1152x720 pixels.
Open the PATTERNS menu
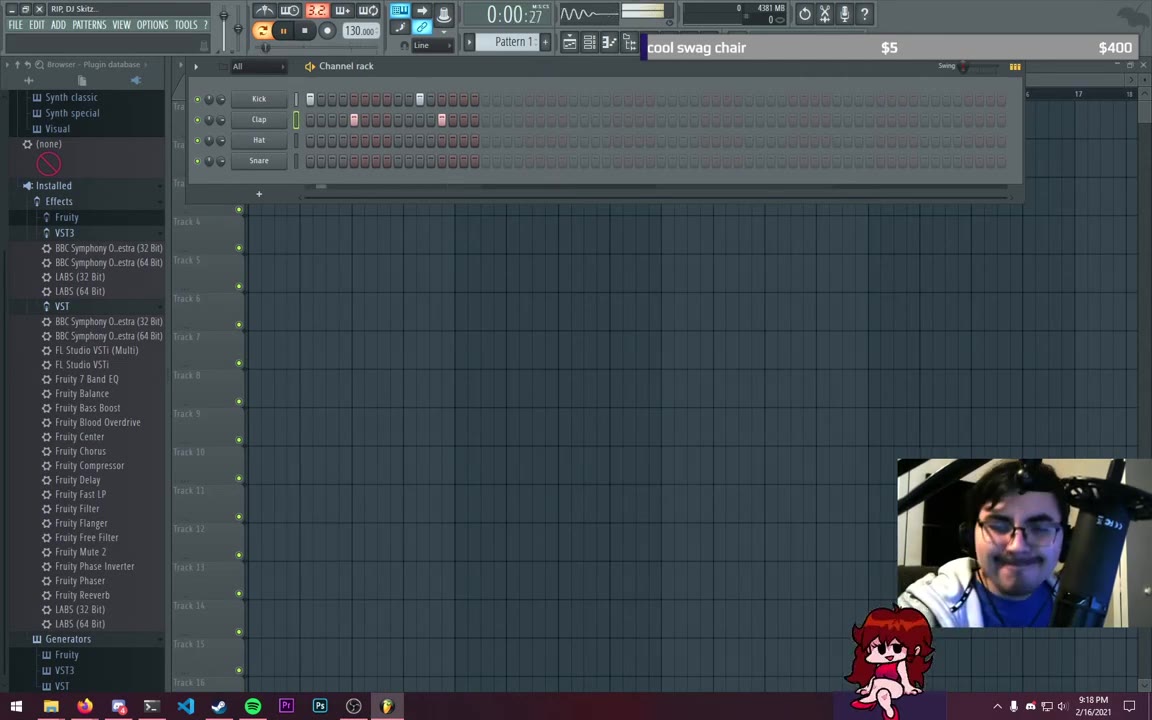[90, 25]
